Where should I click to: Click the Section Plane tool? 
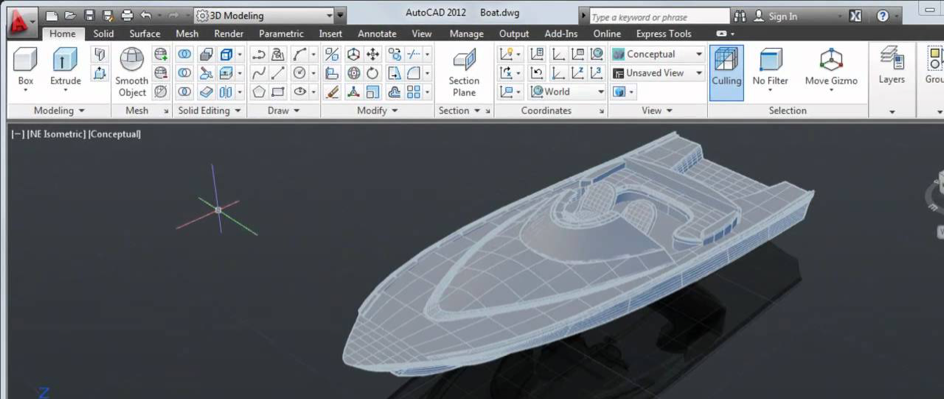click(x=464, y=72)
